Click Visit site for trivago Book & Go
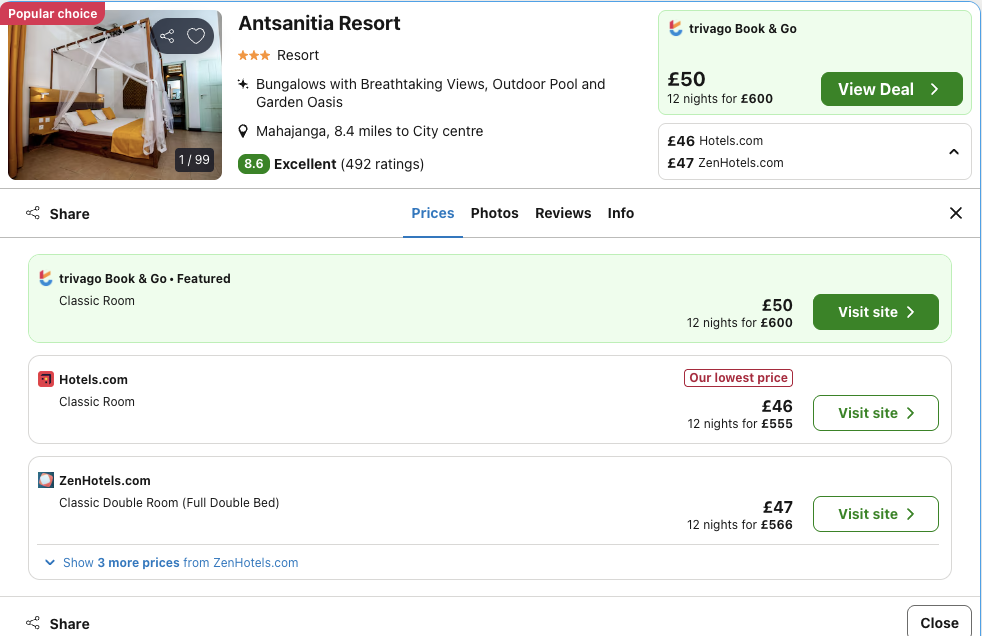The image size is (982, 636). coord(875,312)
